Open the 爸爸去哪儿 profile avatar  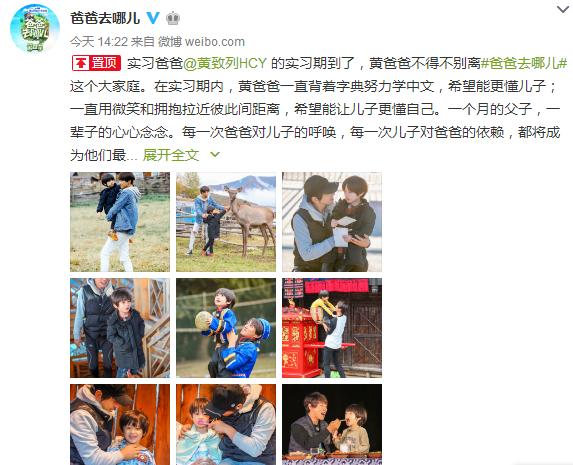tap(35, 28)
